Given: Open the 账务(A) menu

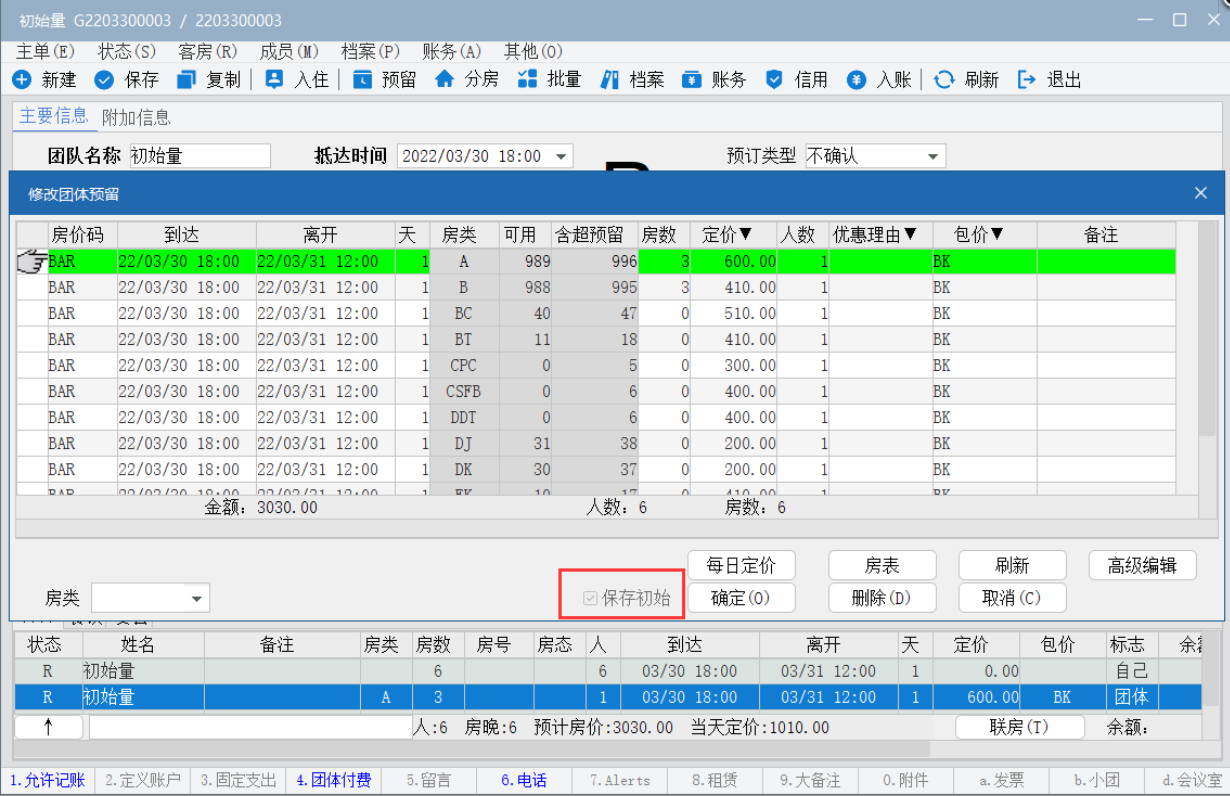Looking at the screenshot, I should (452, 52).
